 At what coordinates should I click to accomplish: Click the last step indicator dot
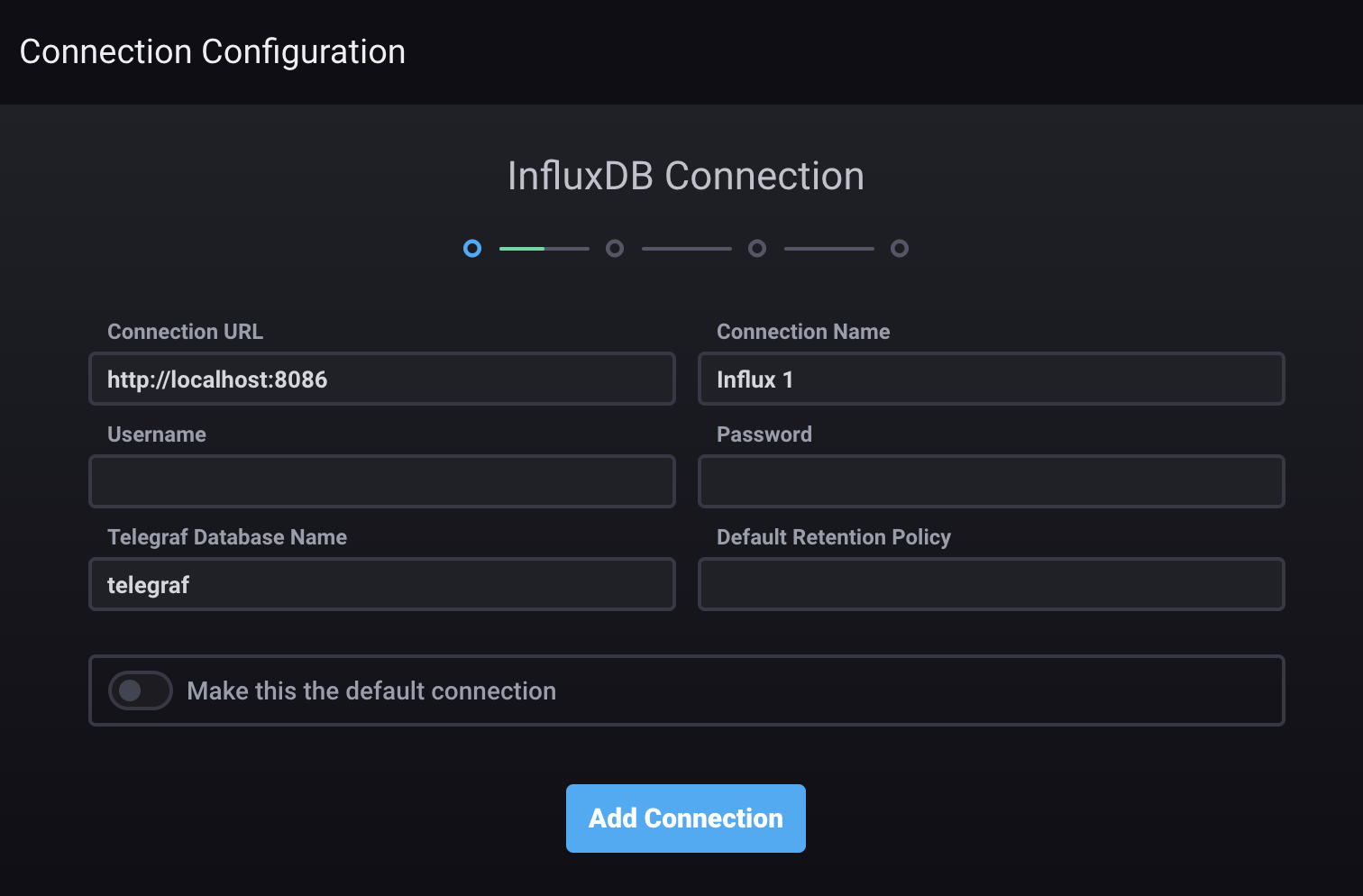click(x=900, y=248)
